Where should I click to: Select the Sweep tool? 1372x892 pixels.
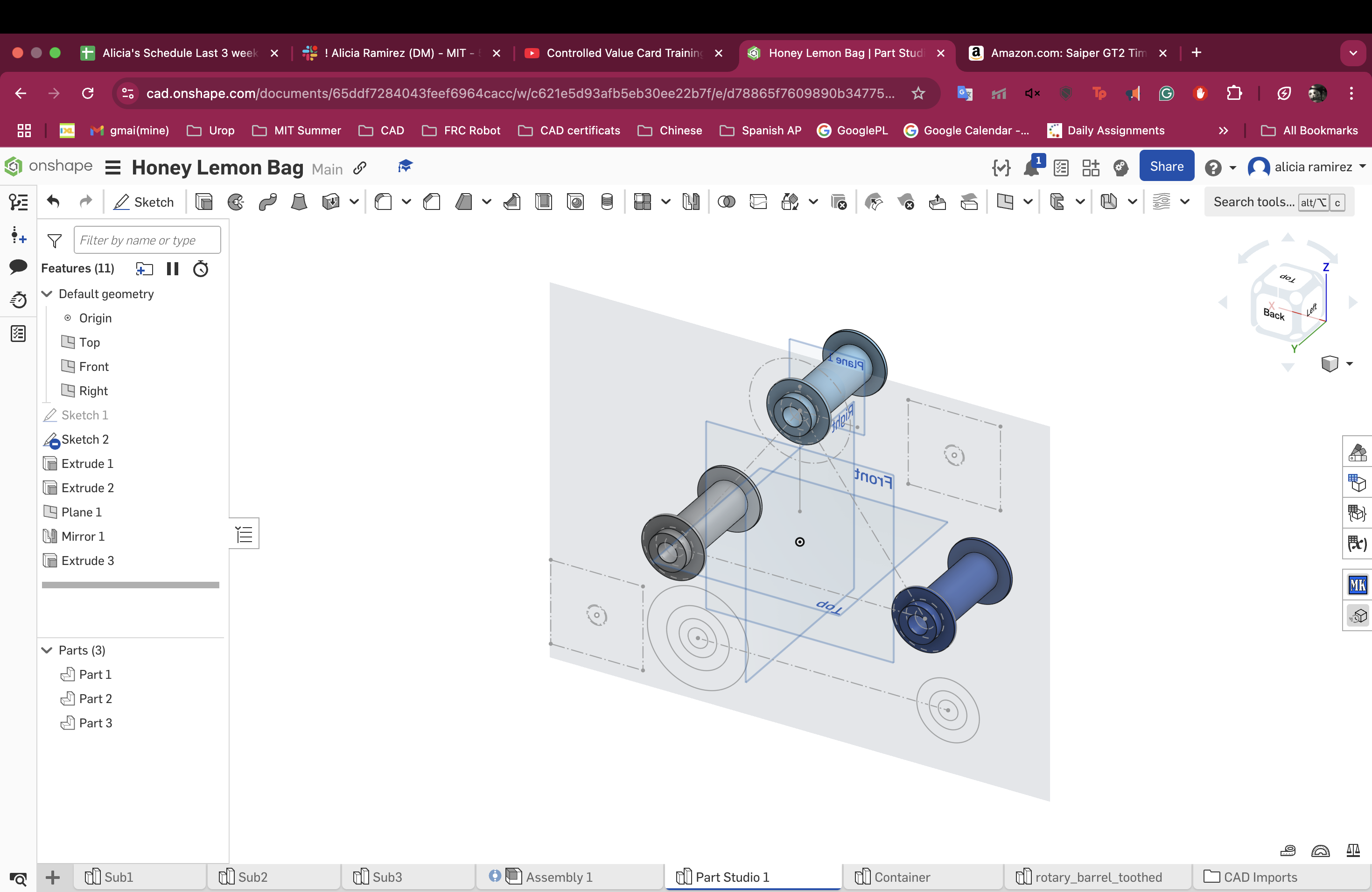(x=267, y=202)
